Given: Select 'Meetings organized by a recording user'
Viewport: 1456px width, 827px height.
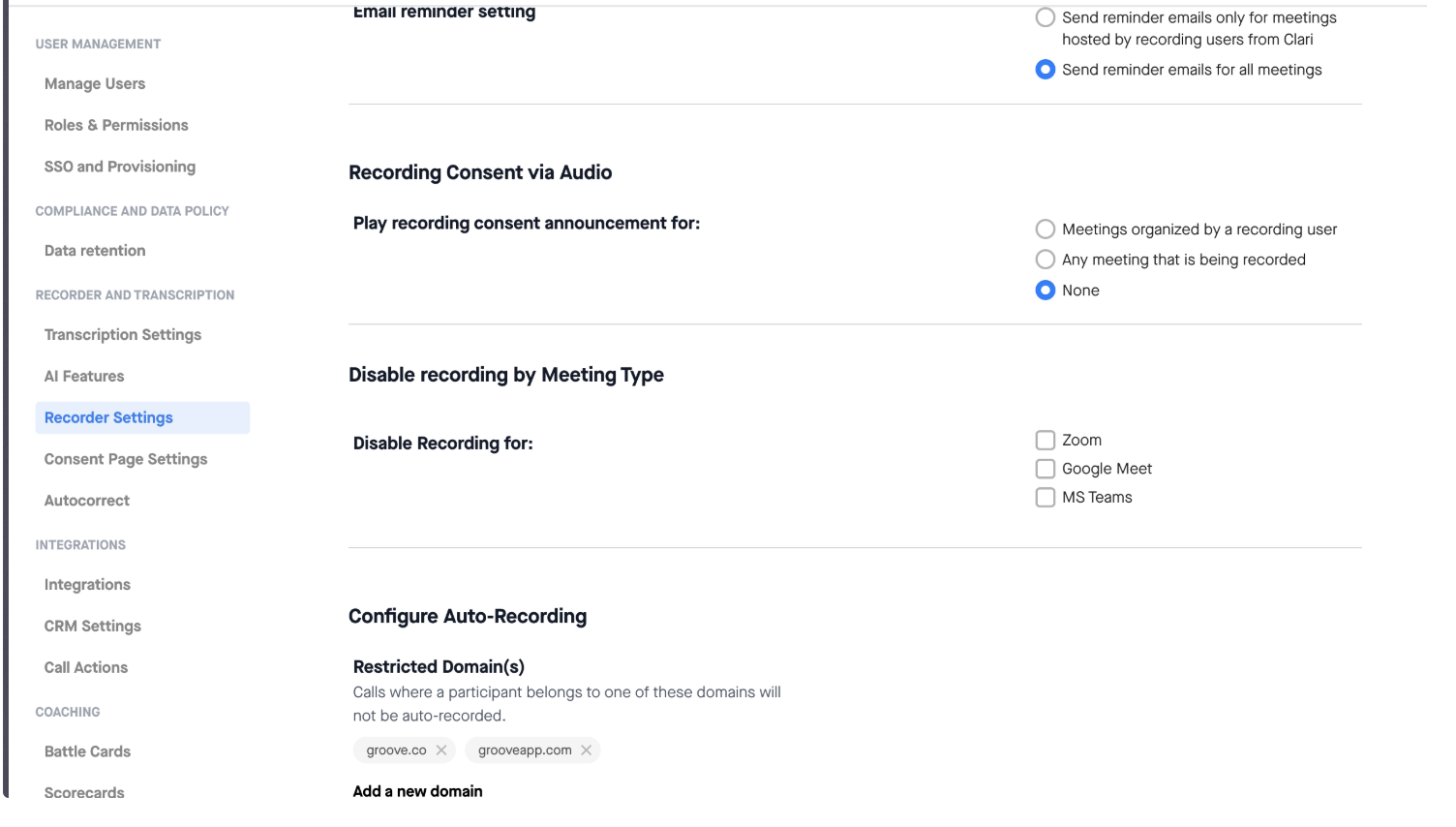Looking at the screenshot, I should (1045, 230).
